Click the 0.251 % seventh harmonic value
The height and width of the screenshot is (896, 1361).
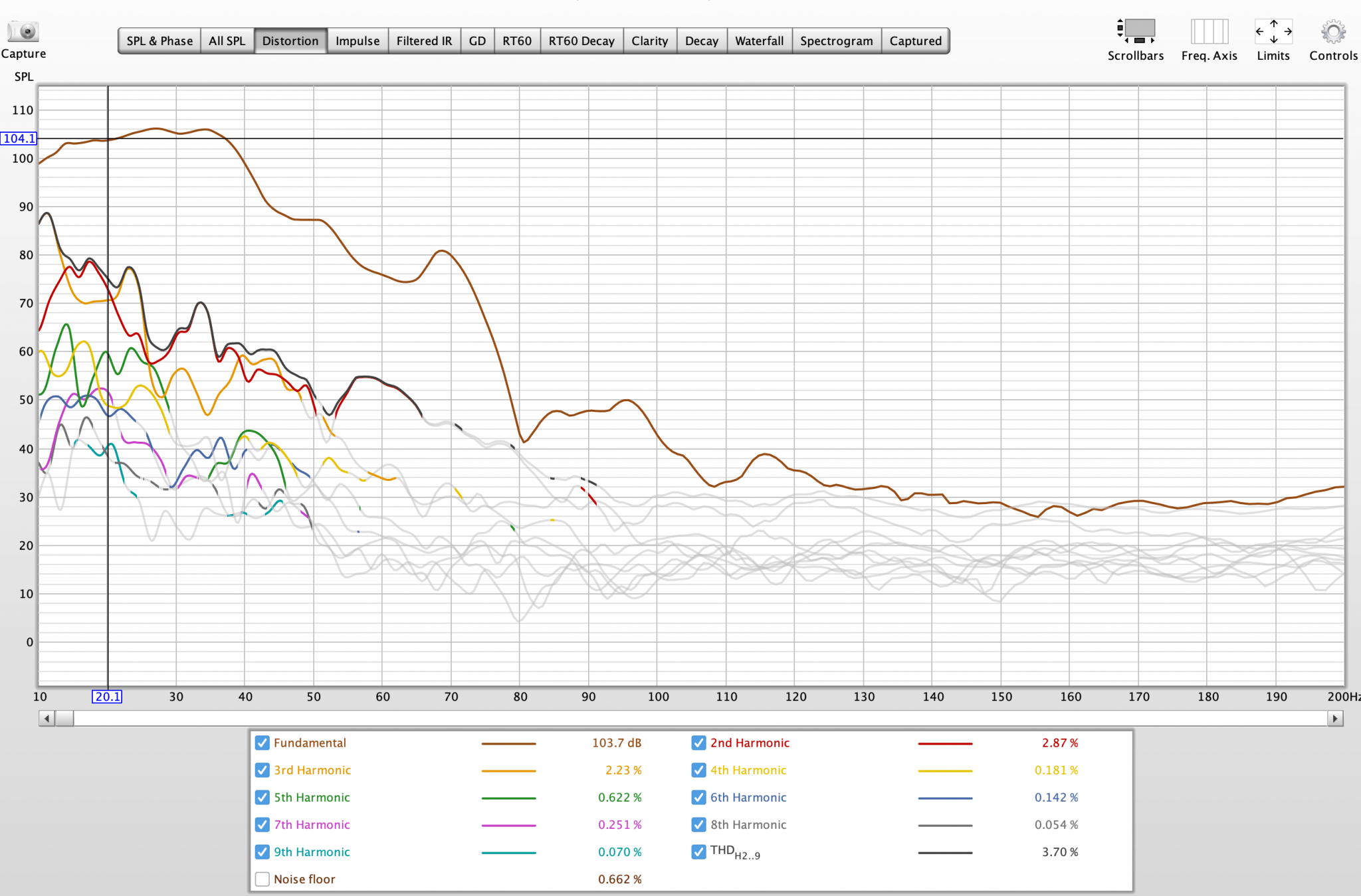620,824
